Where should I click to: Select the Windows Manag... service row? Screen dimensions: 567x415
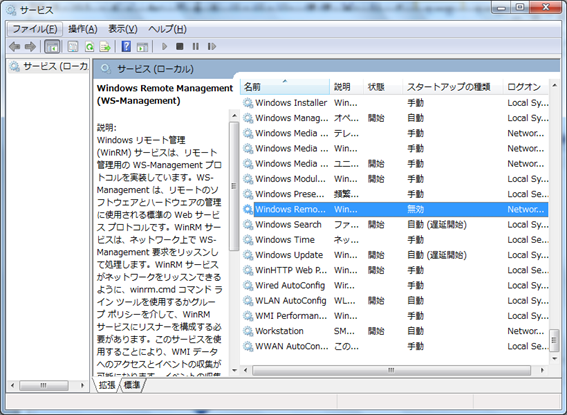click(395, 118)
